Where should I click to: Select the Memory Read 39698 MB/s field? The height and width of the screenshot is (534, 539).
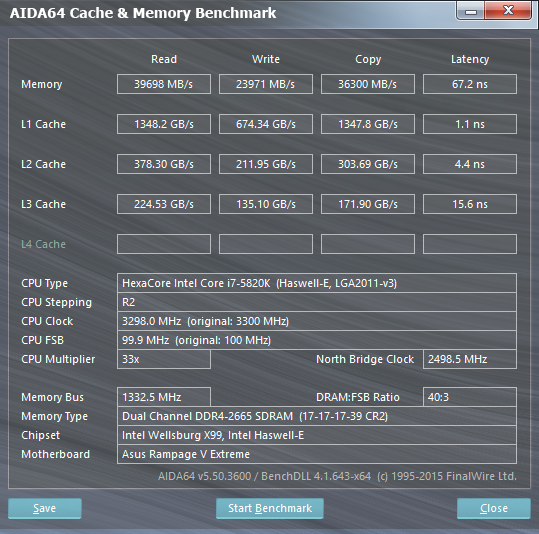click(x=164, y=84)
